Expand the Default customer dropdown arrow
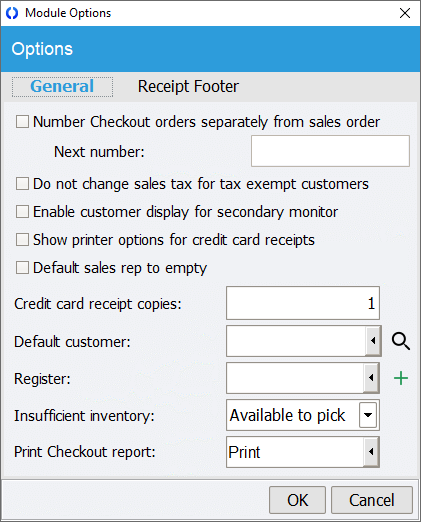Viewport: 421px width, 522px height. (x=373, y=341)
